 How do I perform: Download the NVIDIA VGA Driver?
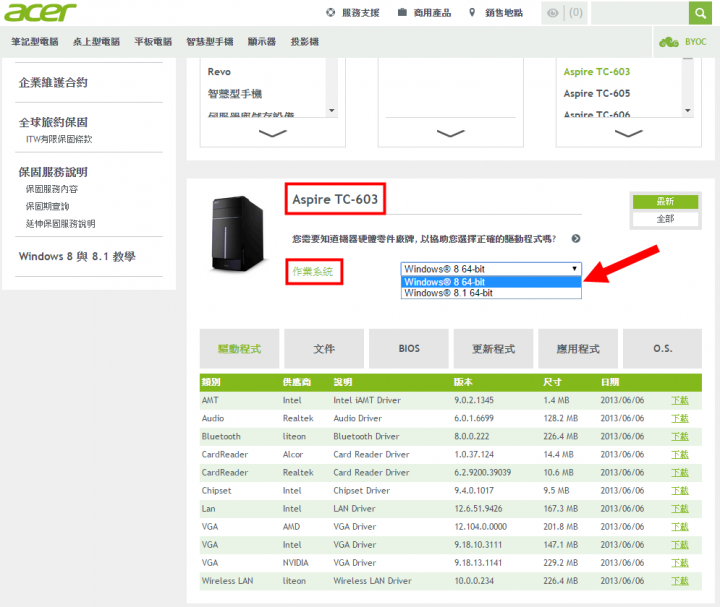[680, 563]
